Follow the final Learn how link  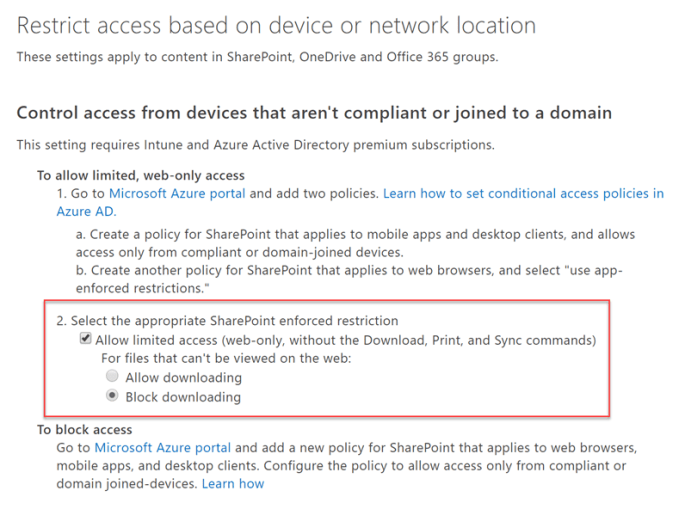tap(233, 484)
